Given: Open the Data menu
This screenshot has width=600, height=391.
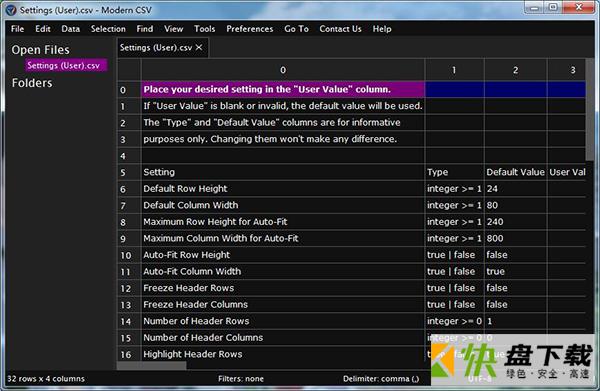Looking at the screenshot, I should pos(70,29).
